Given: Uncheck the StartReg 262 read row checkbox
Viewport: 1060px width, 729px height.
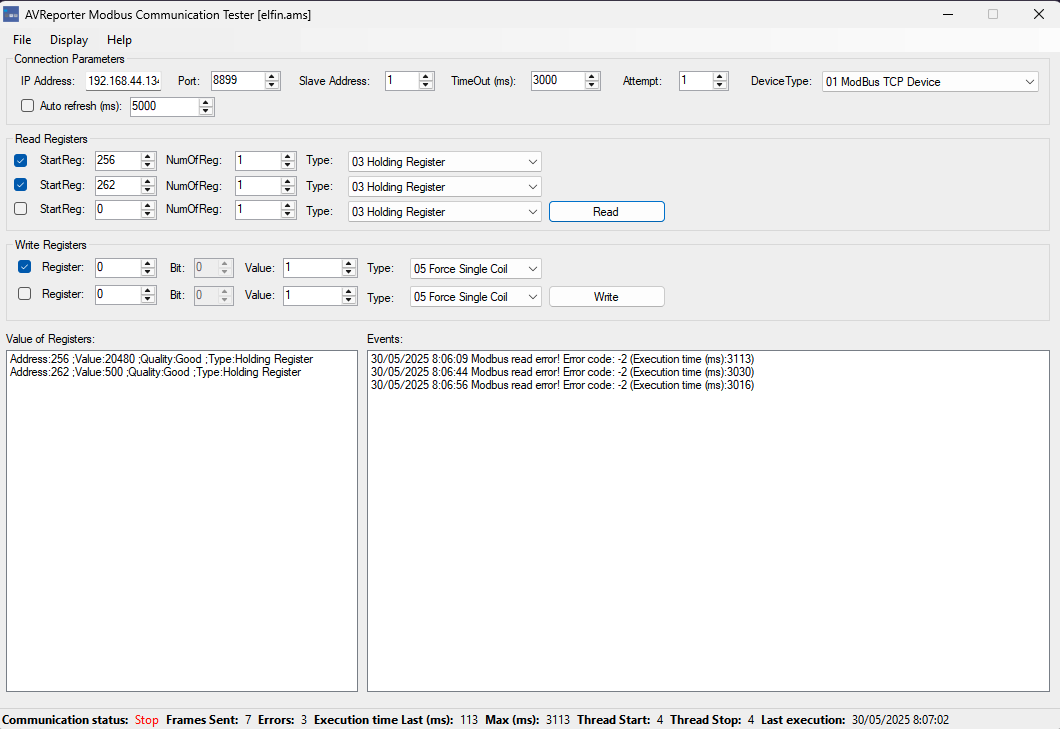Looking at the screenshot, I should click(x=22, y=185).
